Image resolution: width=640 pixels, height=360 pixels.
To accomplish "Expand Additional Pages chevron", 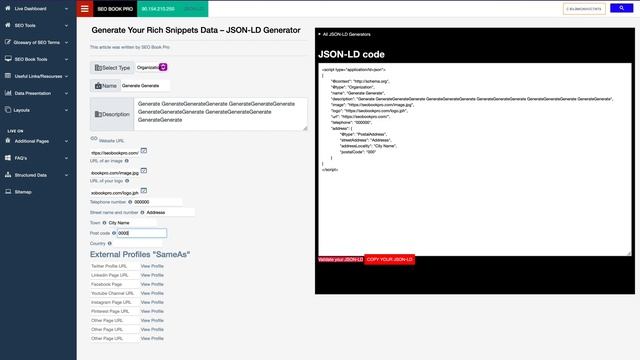I will coord(66,141).
